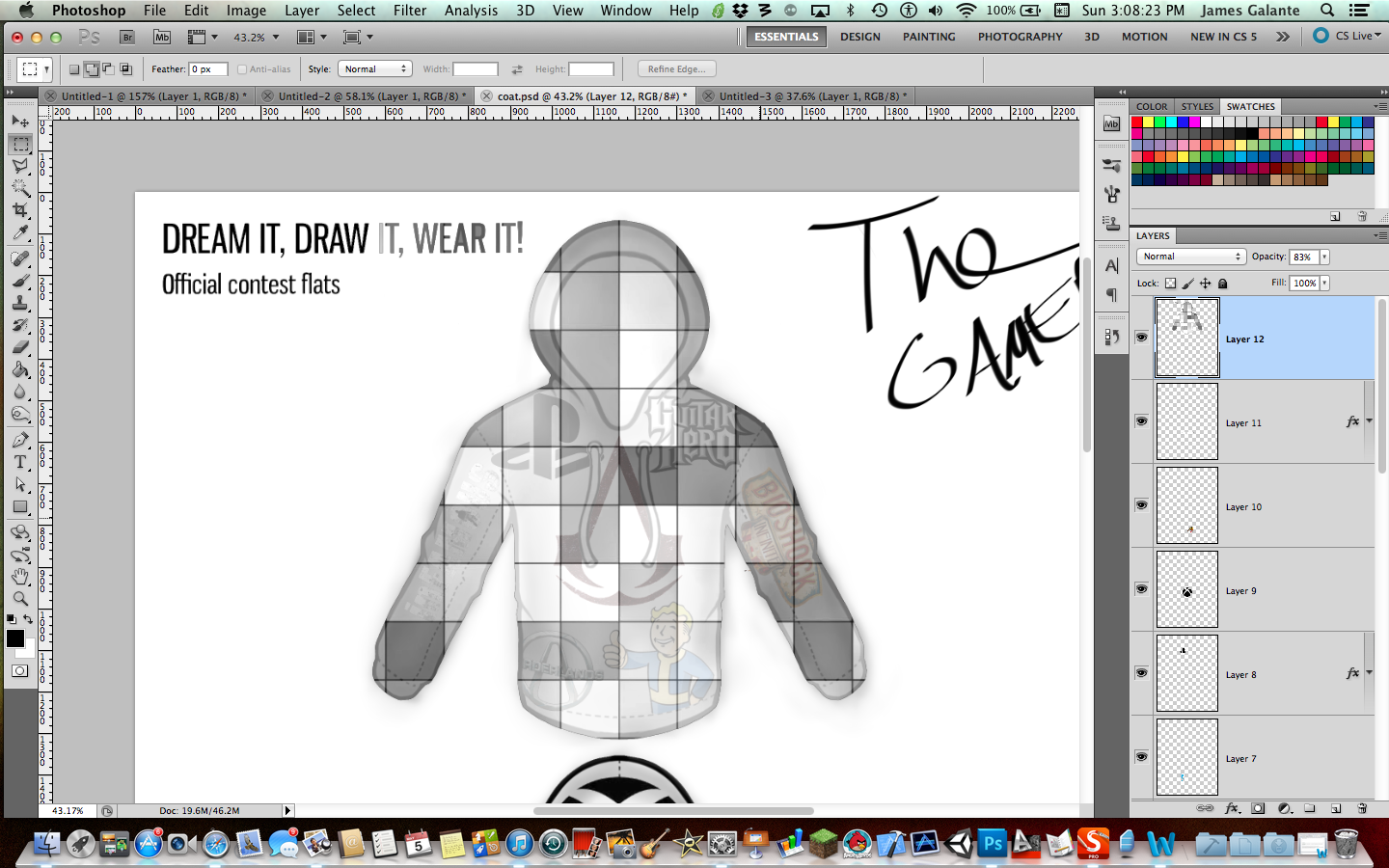Create new adjustment layer icon
The image size is (1389, 868).
(1285, 808)
